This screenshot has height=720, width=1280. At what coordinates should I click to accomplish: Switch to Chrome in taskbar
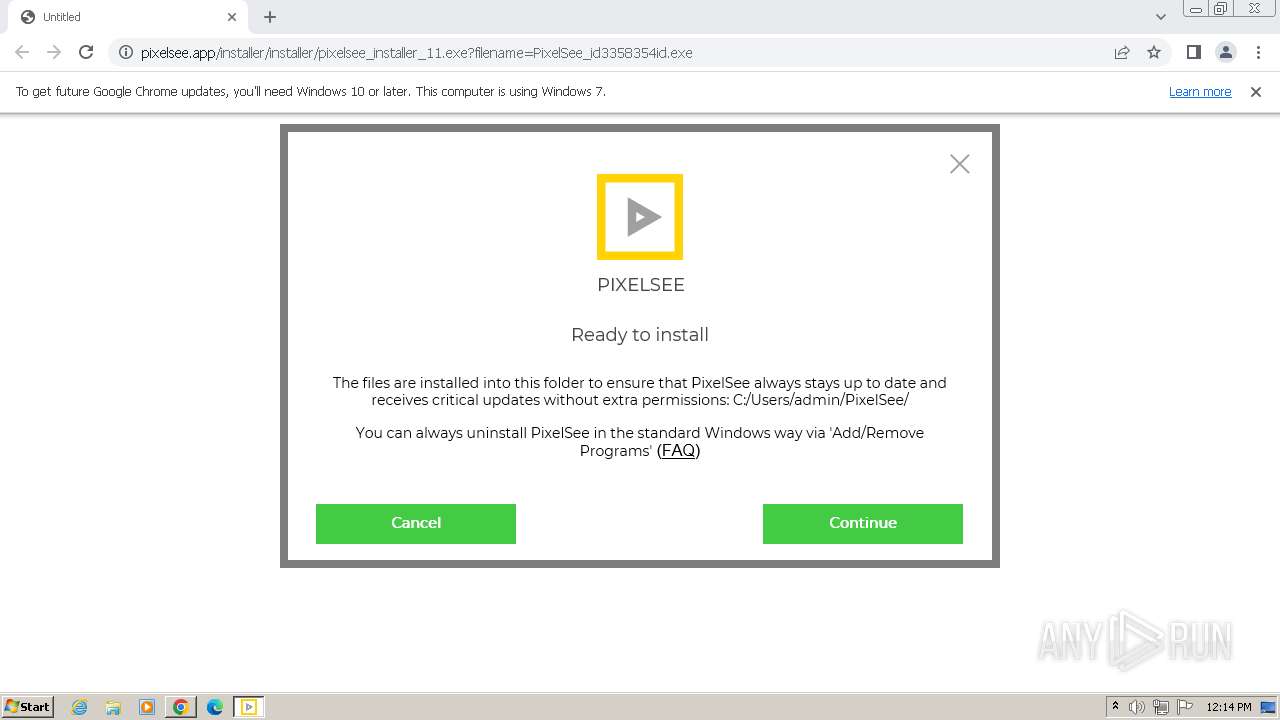[181, 707]
